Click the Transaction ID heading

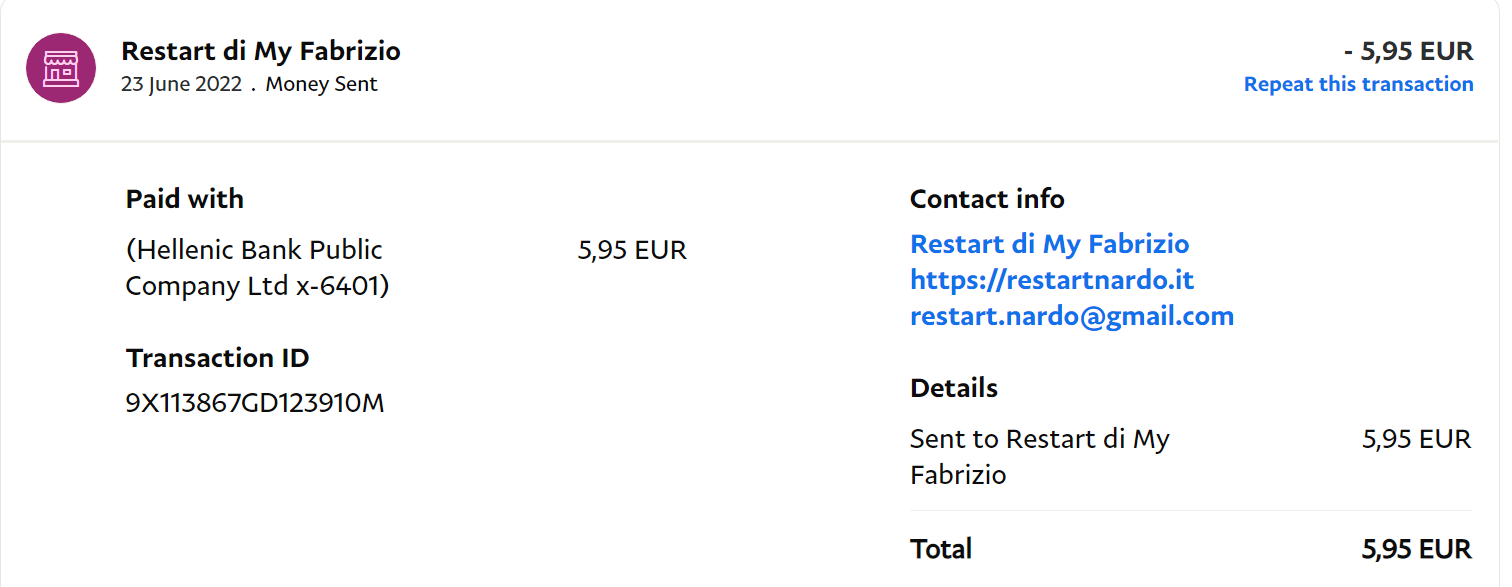(217, 358)
